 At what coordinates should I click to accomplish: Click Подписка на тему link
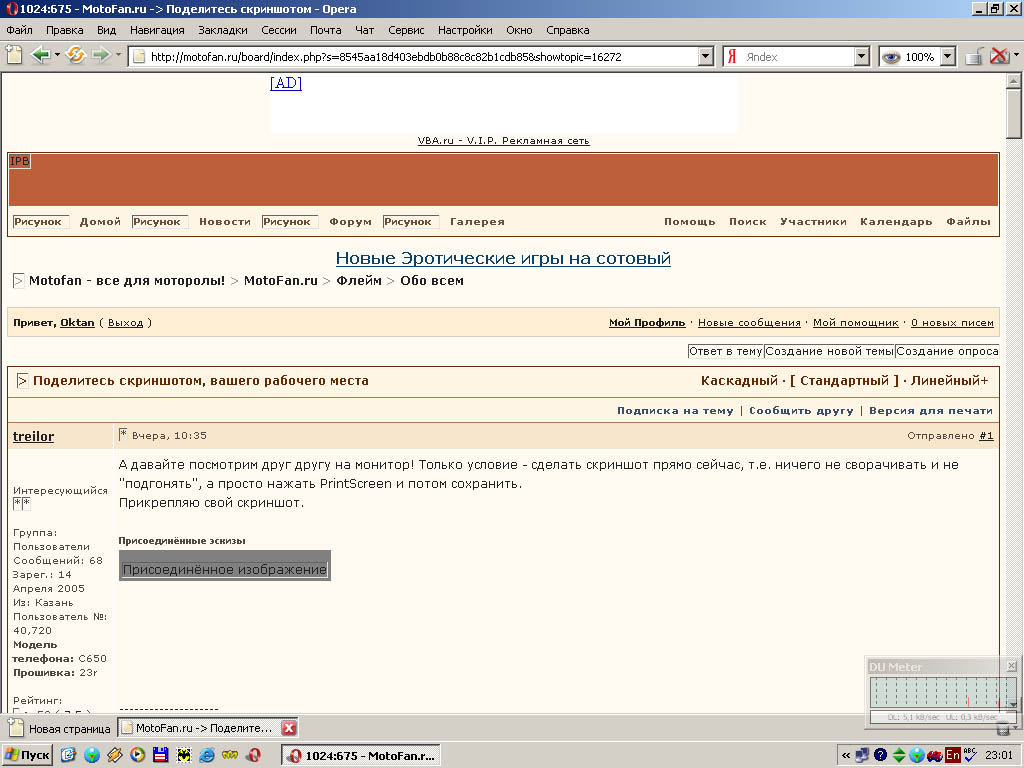pyautogui.click(x=675, y=411)
